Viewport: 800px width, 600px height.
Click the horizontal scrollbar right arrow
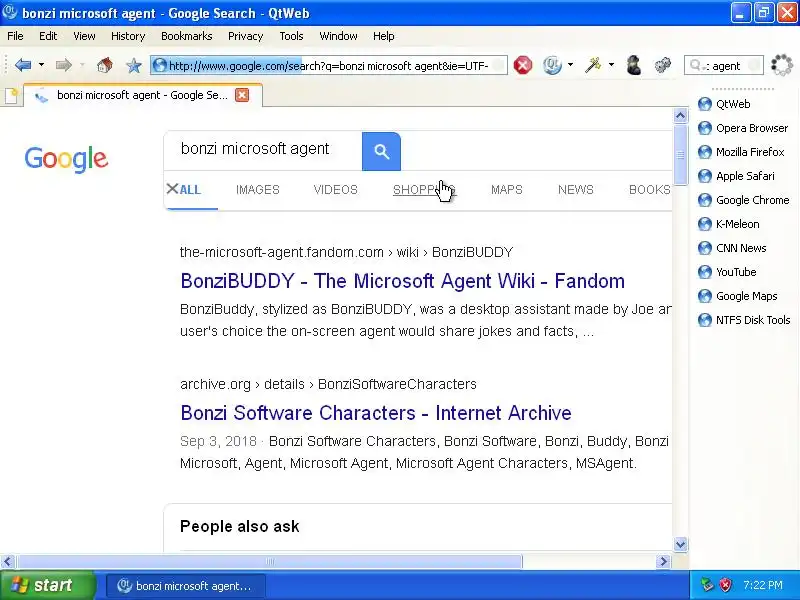click(x=663, y=562)
